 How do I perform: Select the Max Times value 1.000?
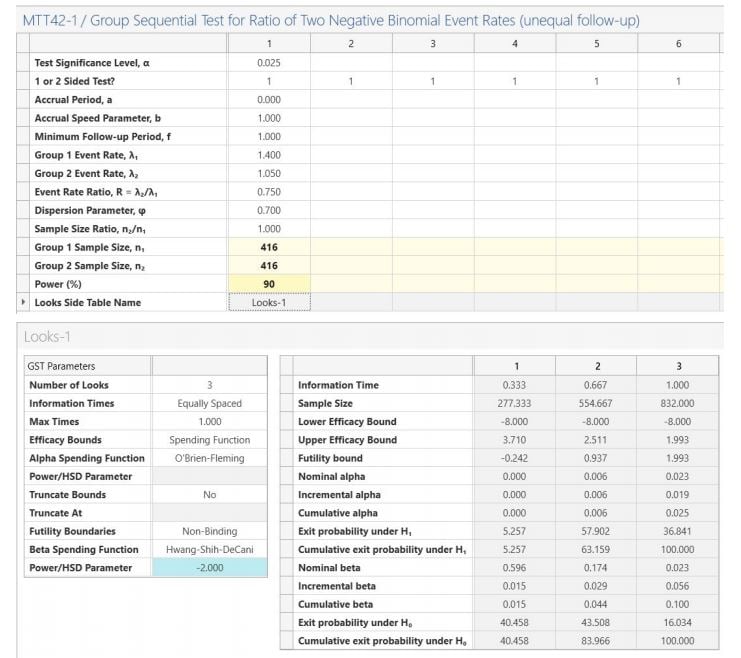(209, 421)
